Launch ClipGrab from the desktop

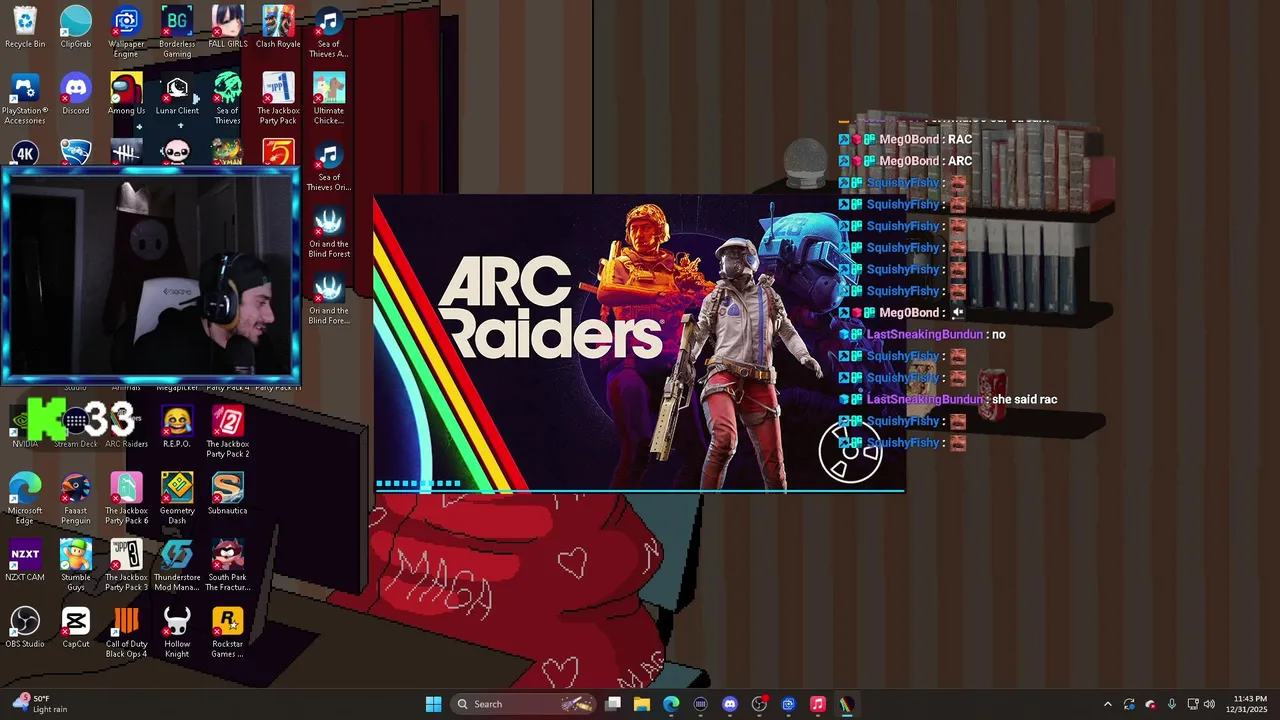point(76,28)
